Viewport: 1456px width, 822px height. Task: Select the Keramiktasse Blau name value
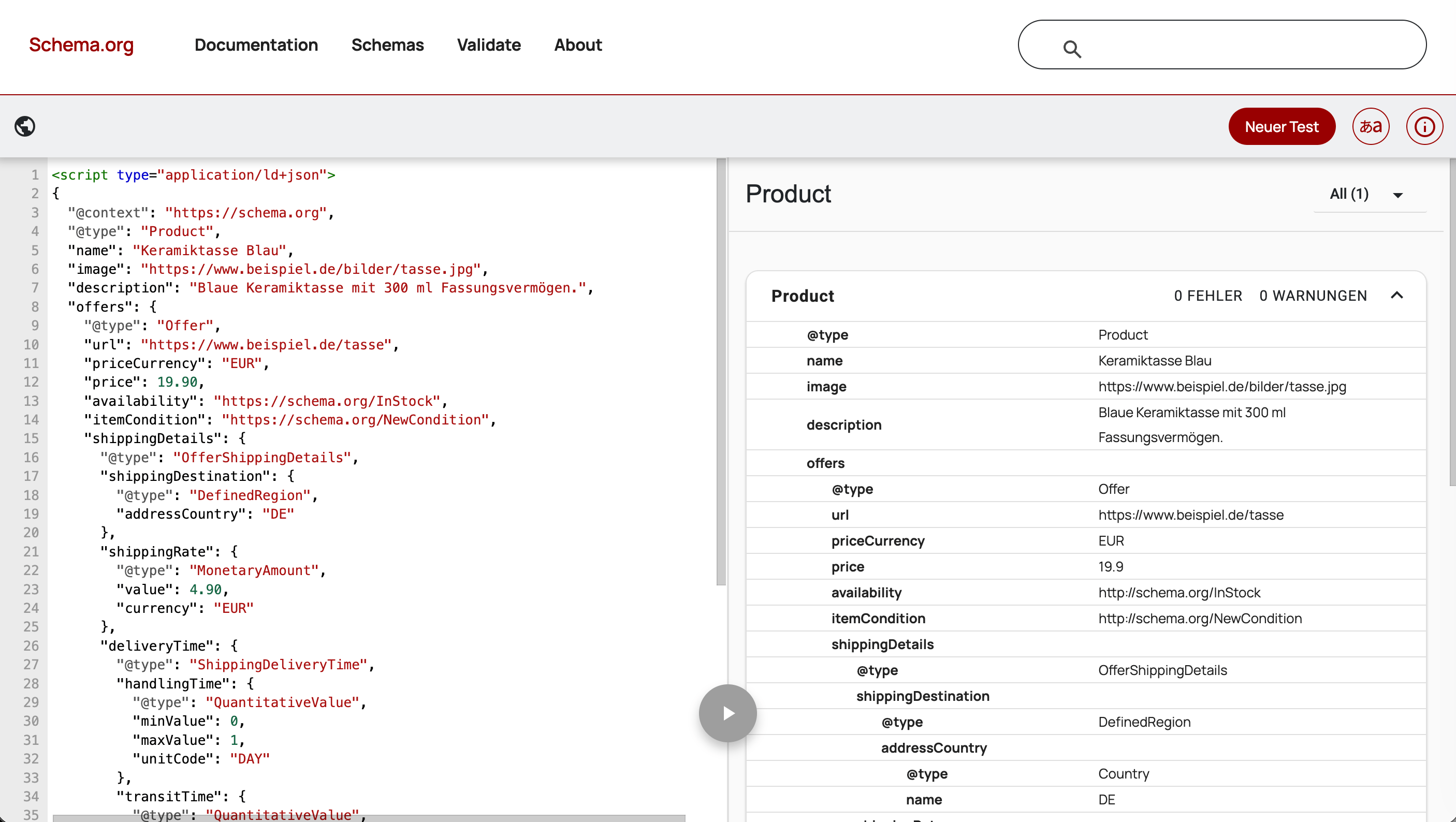[x=1155, y=360]
